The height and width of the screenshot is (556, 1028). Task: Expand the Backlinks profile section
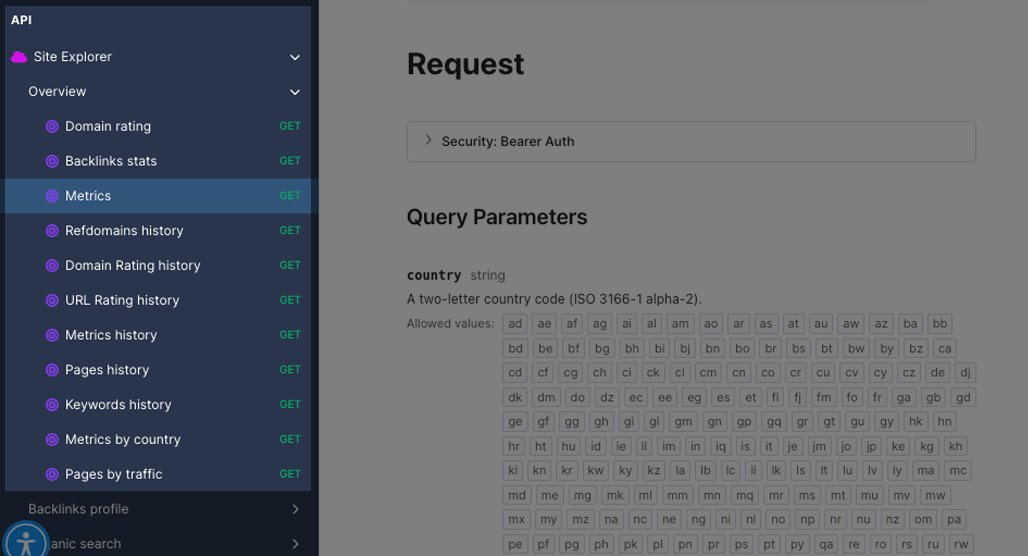point(295,509)
